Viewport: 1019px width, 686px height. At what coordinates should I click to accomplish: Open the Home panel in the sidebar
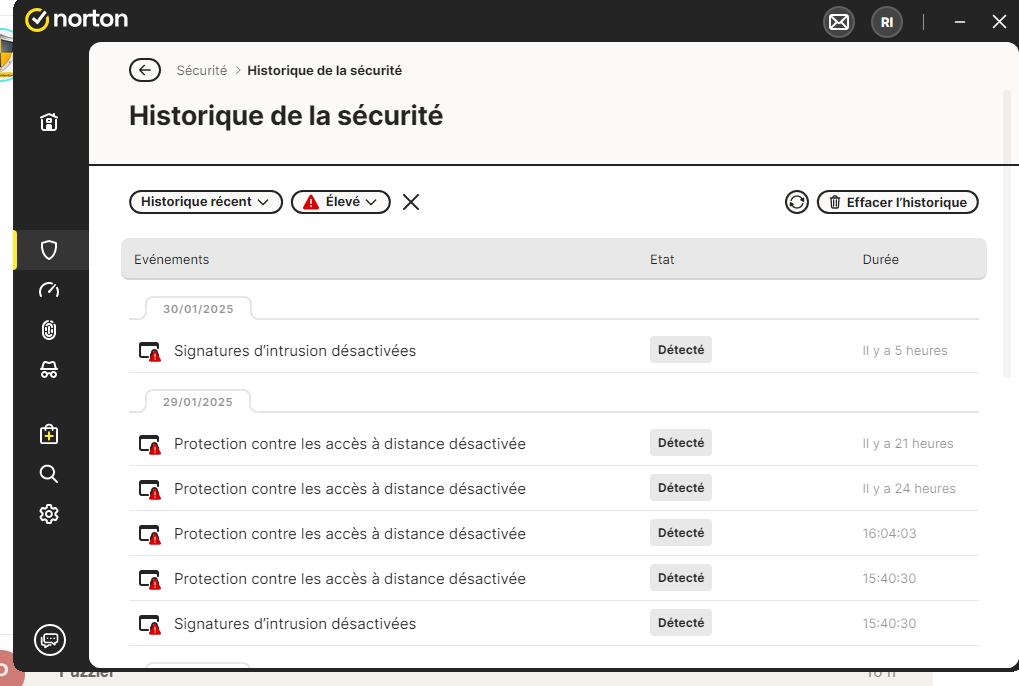pyautogui.click(x=49, y=121)
